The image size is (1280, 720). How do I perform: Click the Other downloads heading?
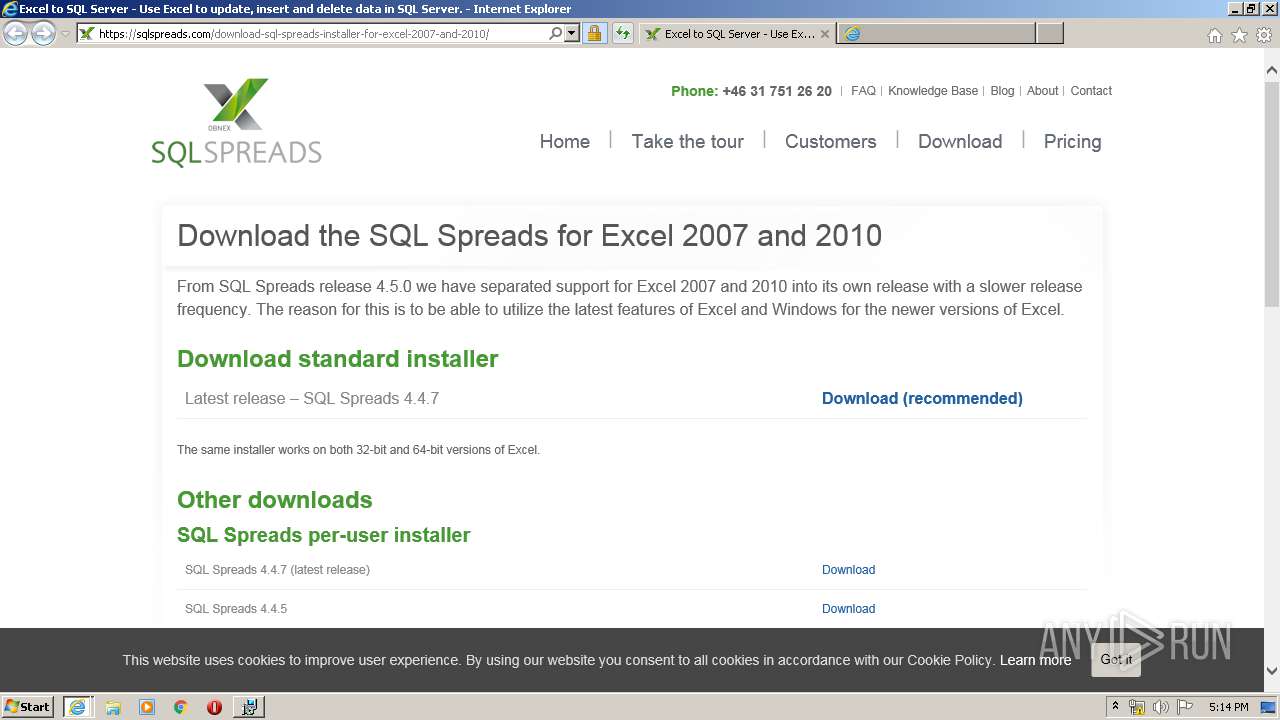coord(274,500)
